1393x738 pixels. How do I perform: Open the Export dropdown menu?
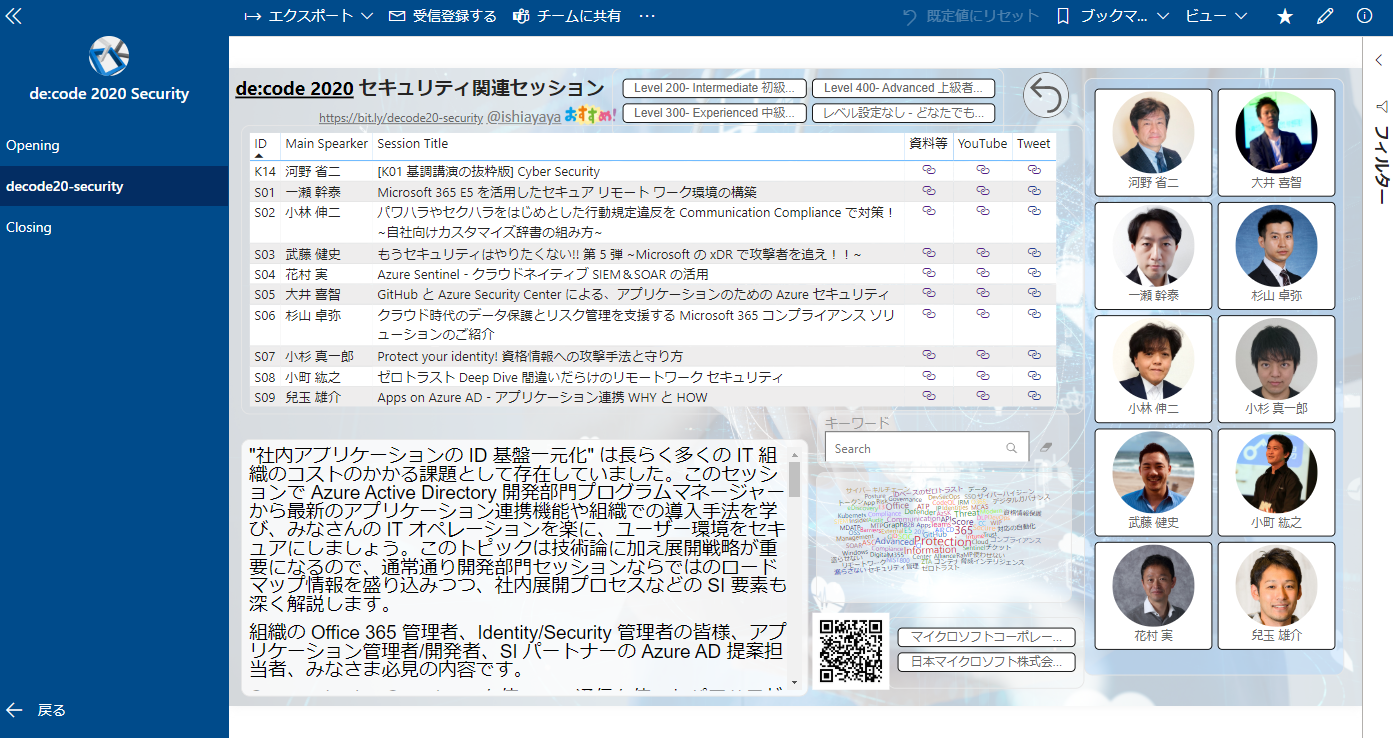(308, 16)
